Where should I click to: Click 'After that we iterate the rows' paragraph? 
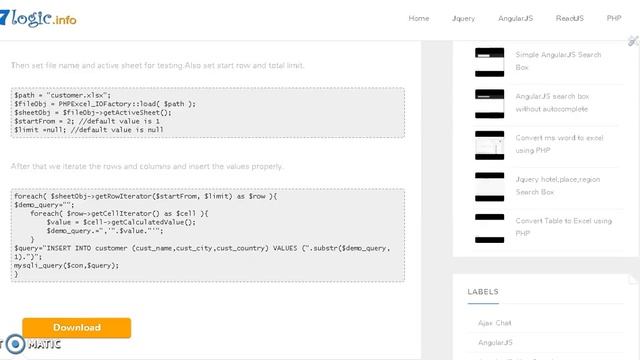click(147, 166)
